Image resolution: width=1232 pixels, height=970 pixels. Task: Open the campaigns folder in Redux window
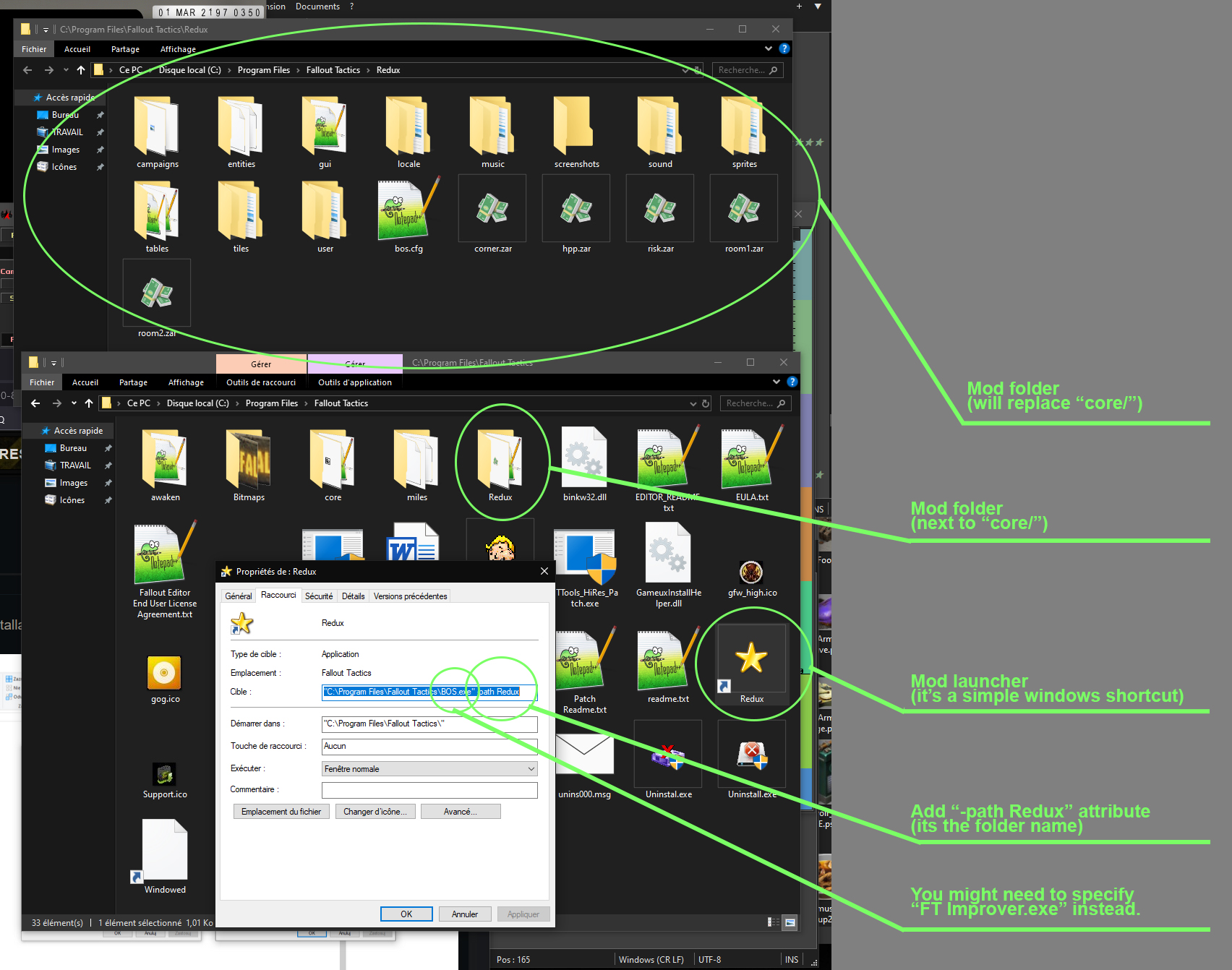pos(157,132)
